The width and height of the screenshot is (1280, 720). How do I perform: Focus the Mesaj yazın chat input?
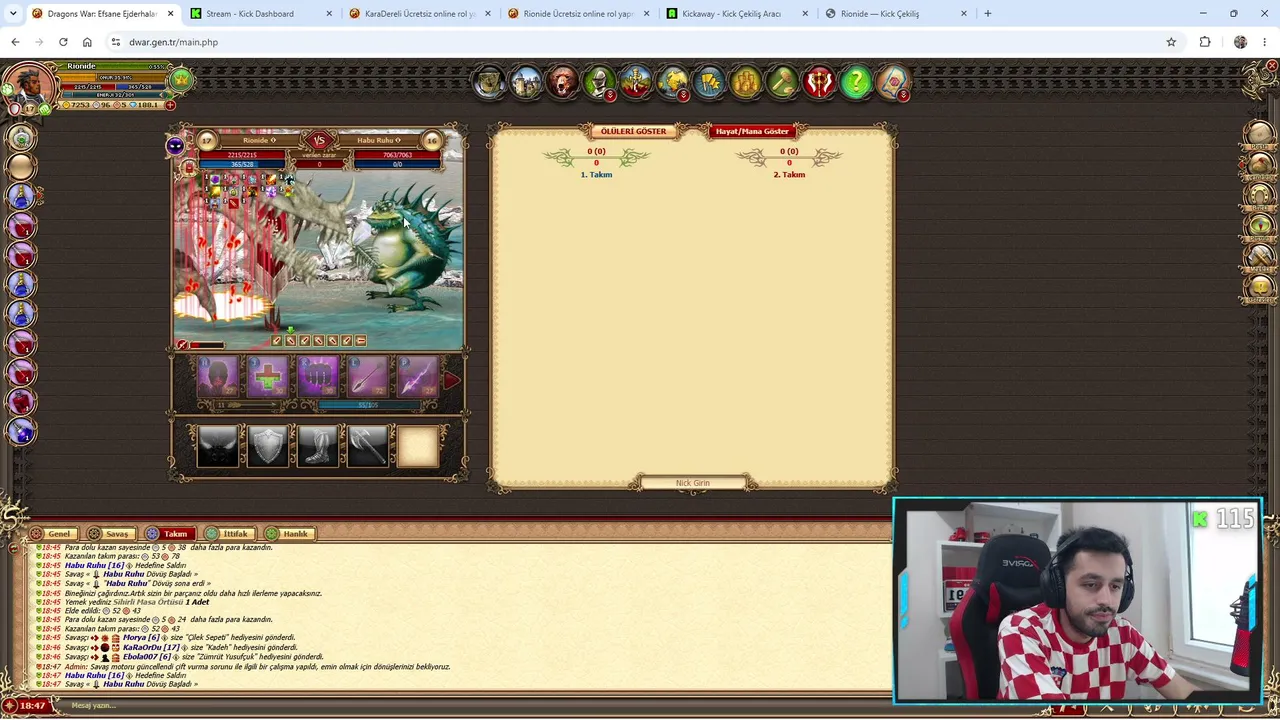click(x=480, y=705)
